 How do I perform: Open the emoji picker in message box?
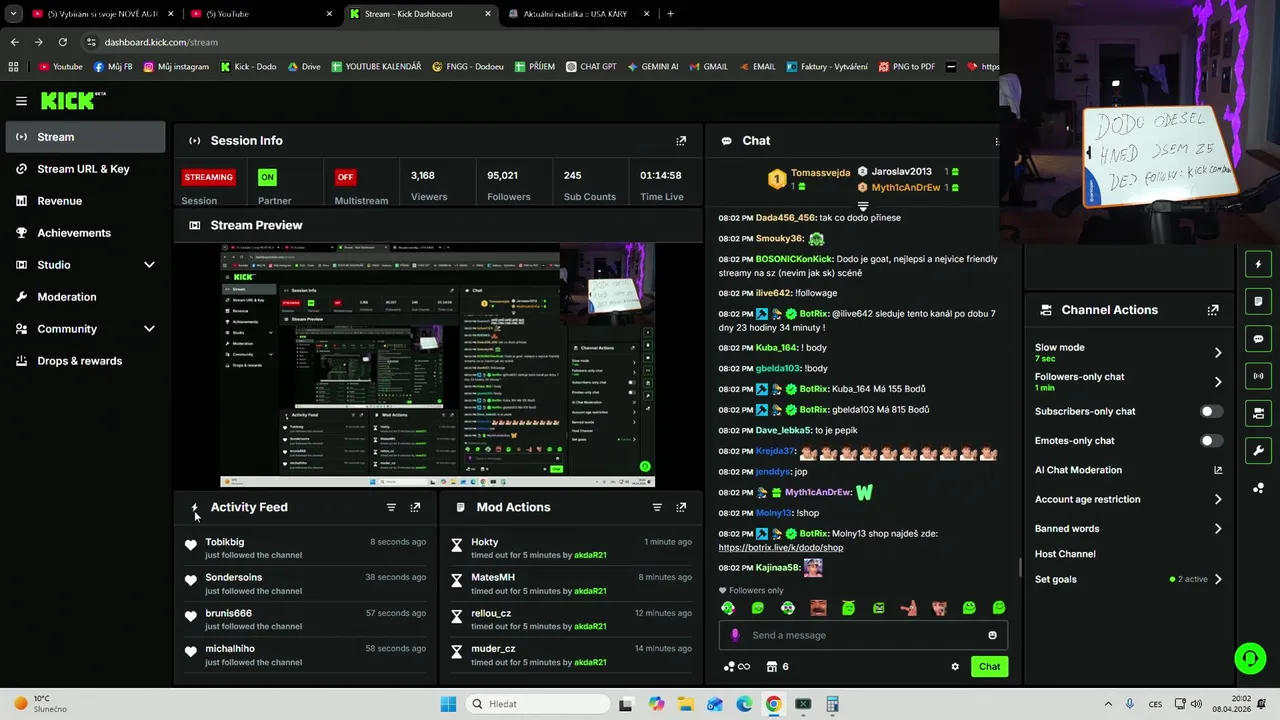[x=992, y=635]
